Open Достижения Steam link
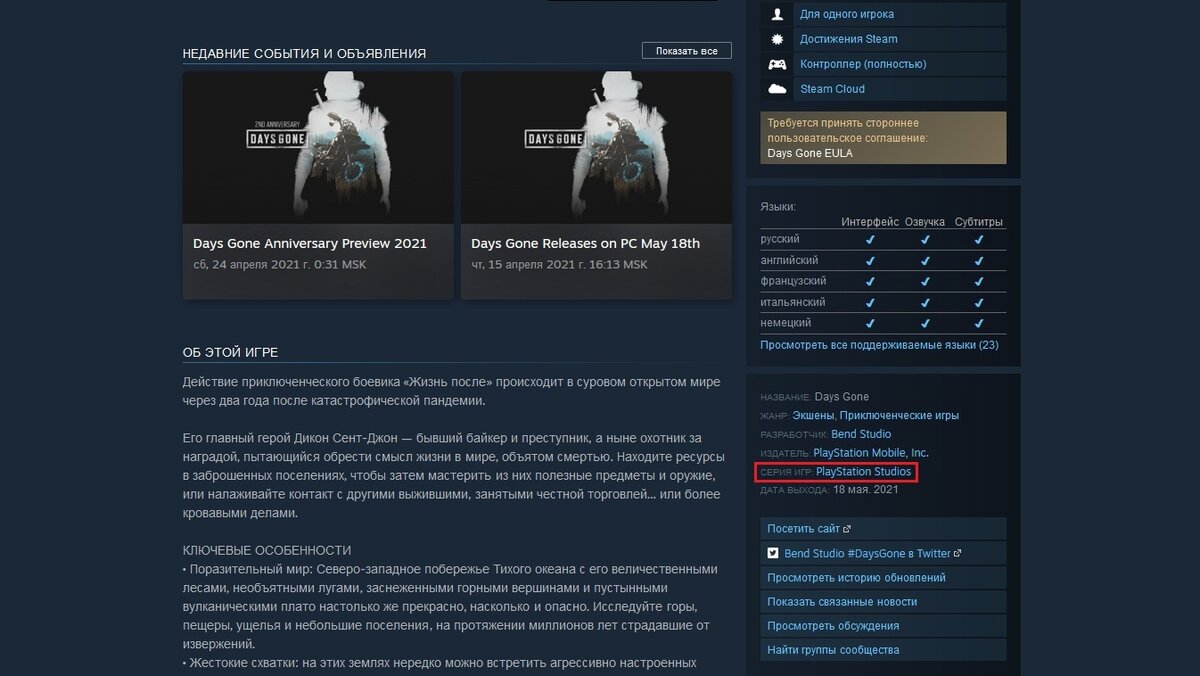Viewport: 1200px width, 676px height. click(x=849, y=39)
